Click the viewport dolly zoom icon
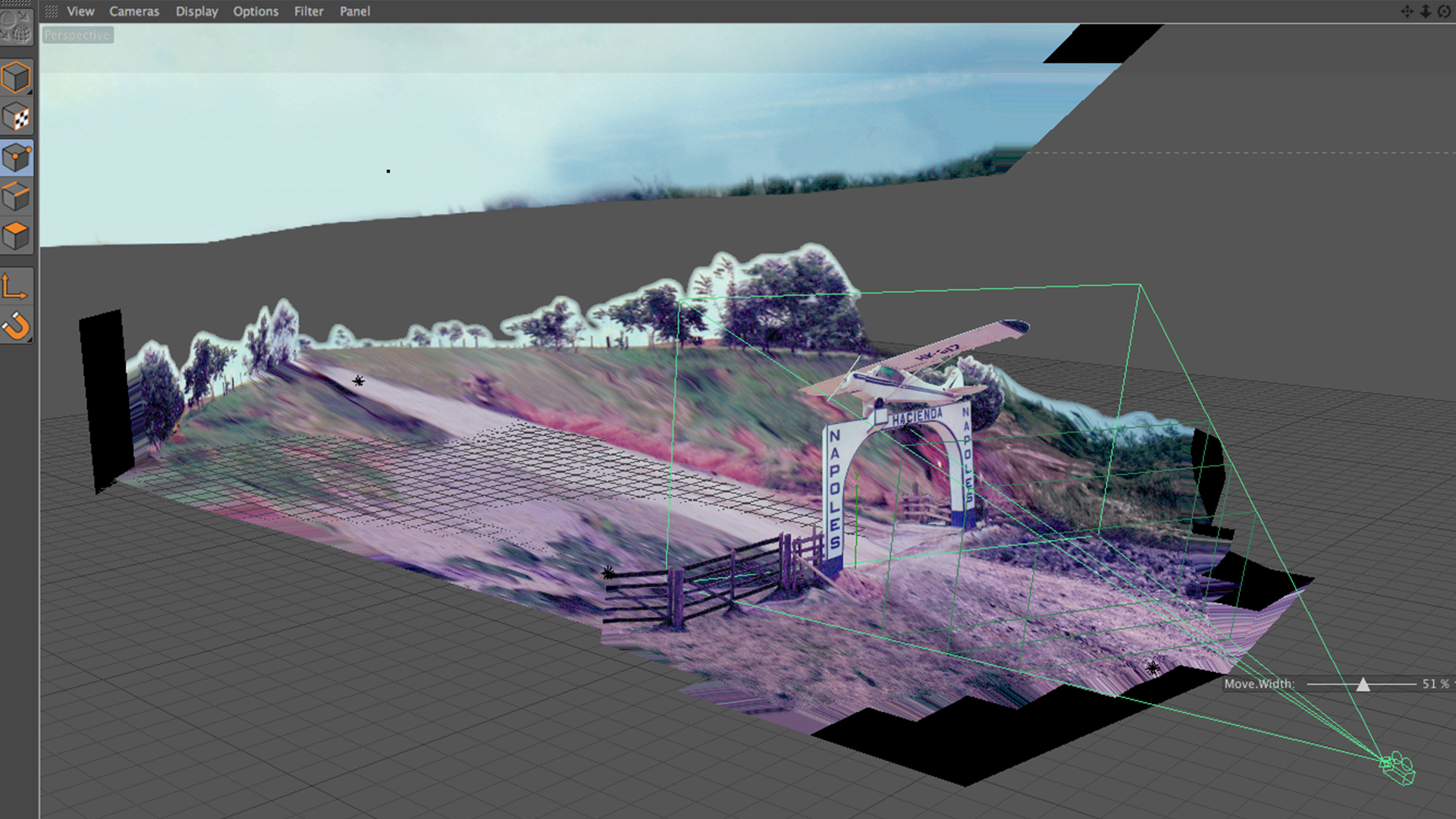 coord(1426,11)
